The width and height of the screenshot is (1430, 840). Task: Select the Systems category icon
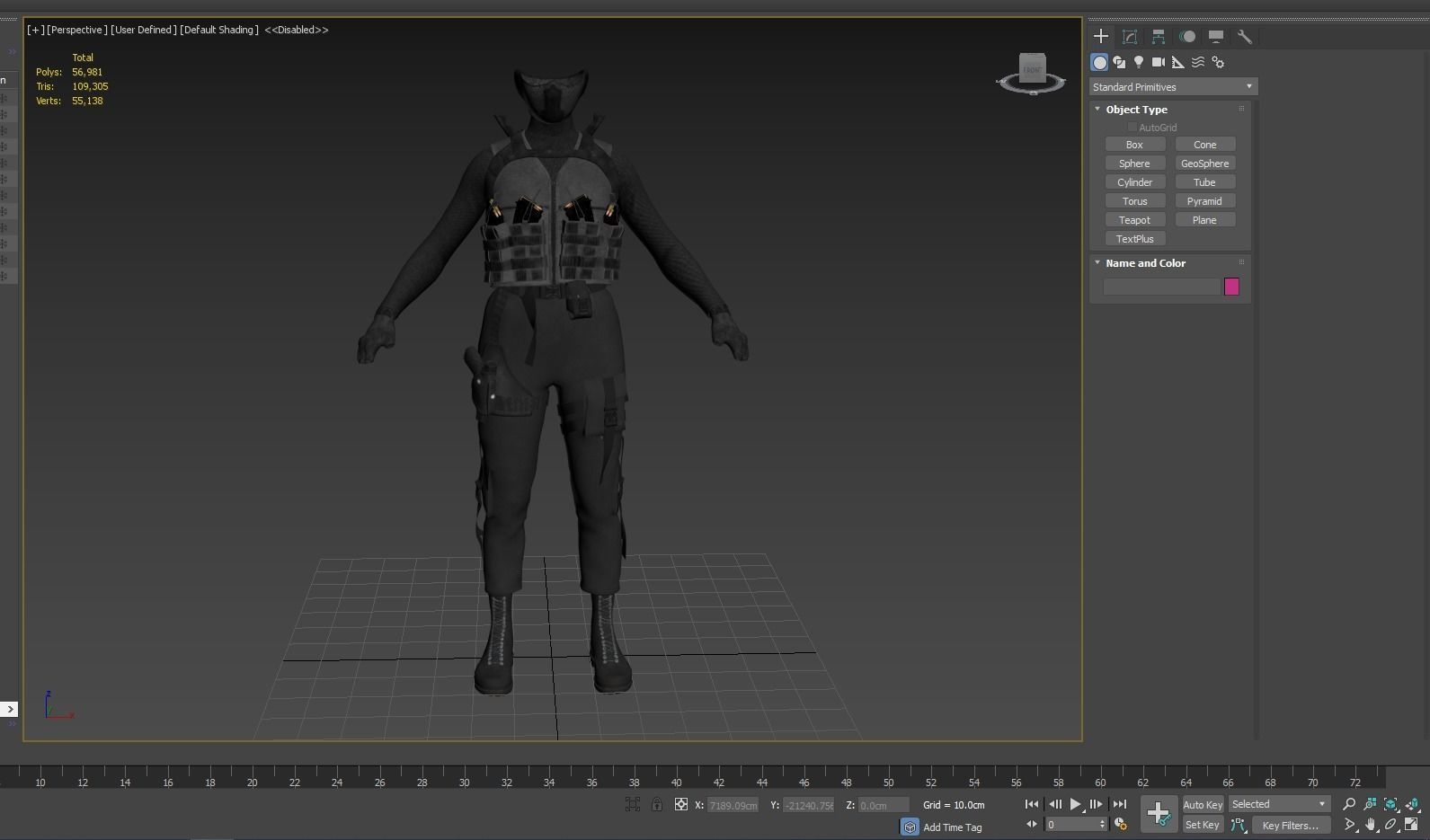[x=1218, y=62]
